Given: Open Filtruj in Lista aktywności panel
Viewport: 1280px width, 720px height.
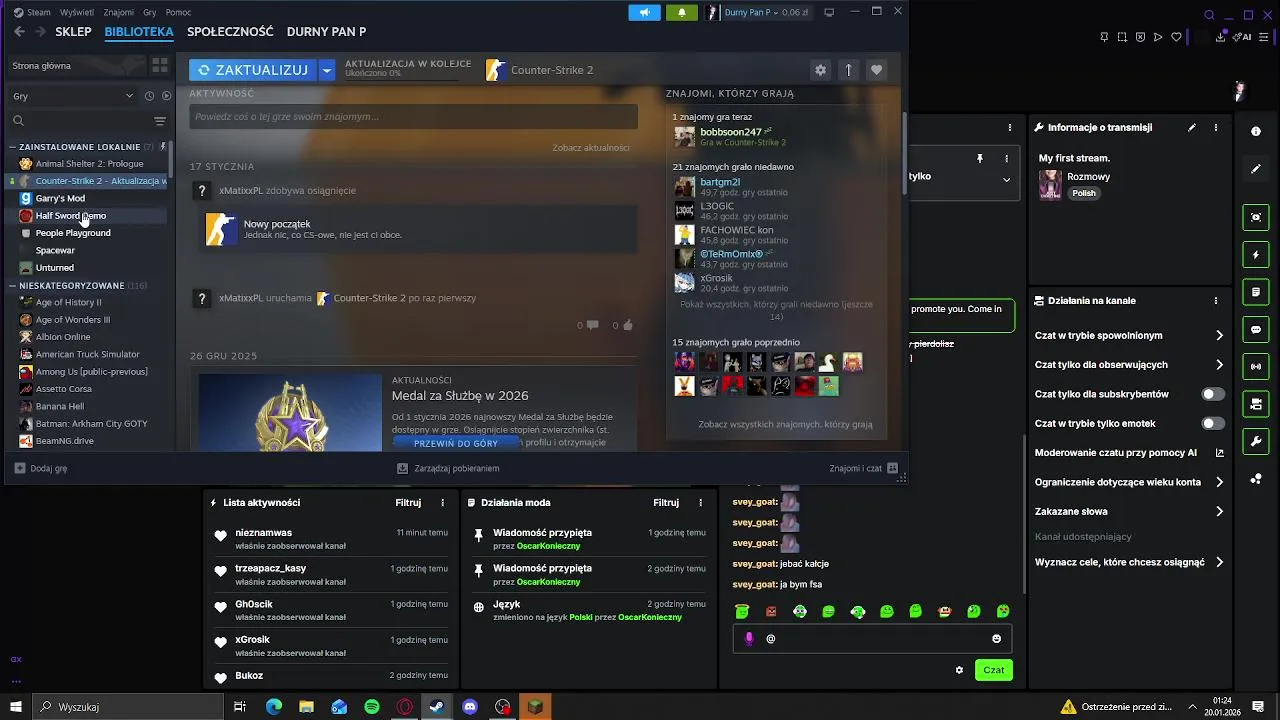Looking at the screenshot, I should coord(408,503).
